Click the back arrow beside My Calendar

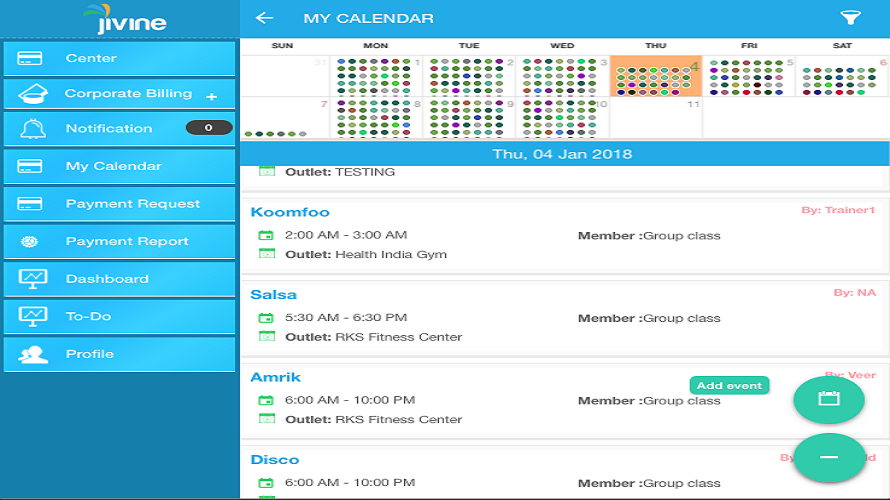click(x=264, y=18)
